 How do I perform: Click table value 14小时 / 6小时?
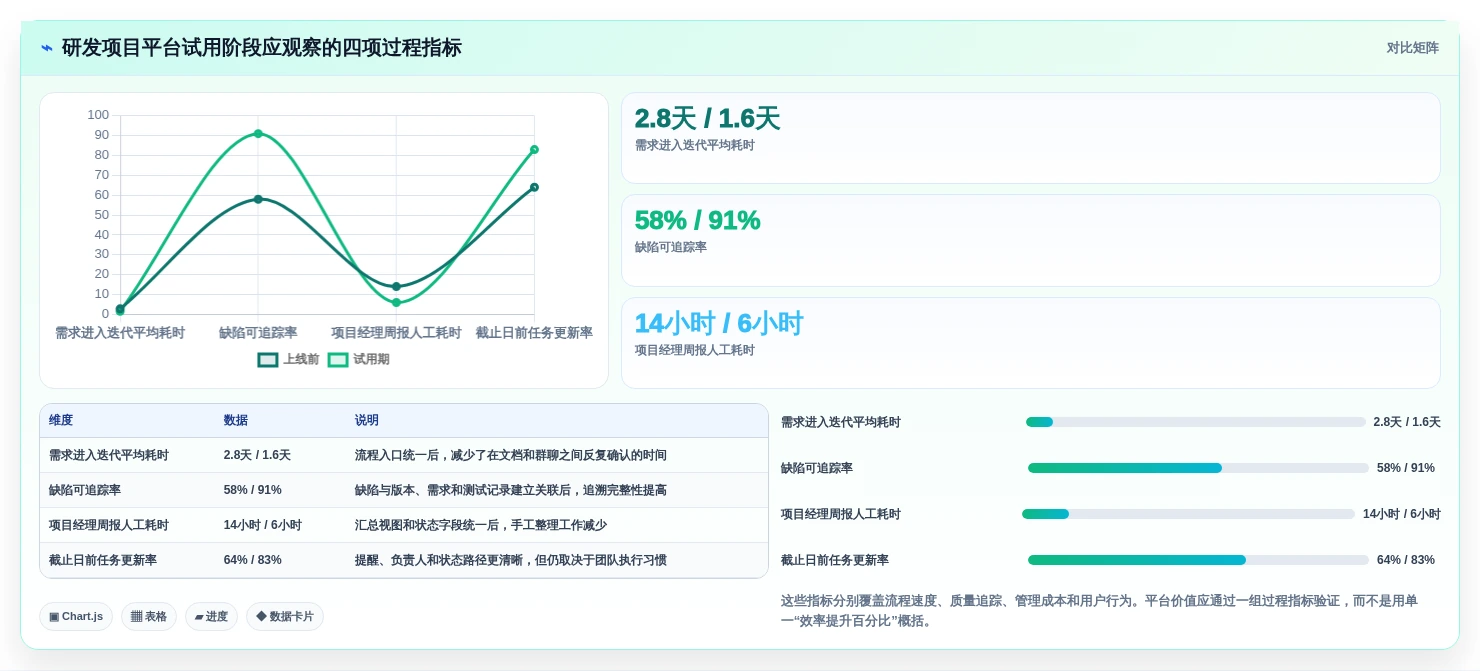263,525
